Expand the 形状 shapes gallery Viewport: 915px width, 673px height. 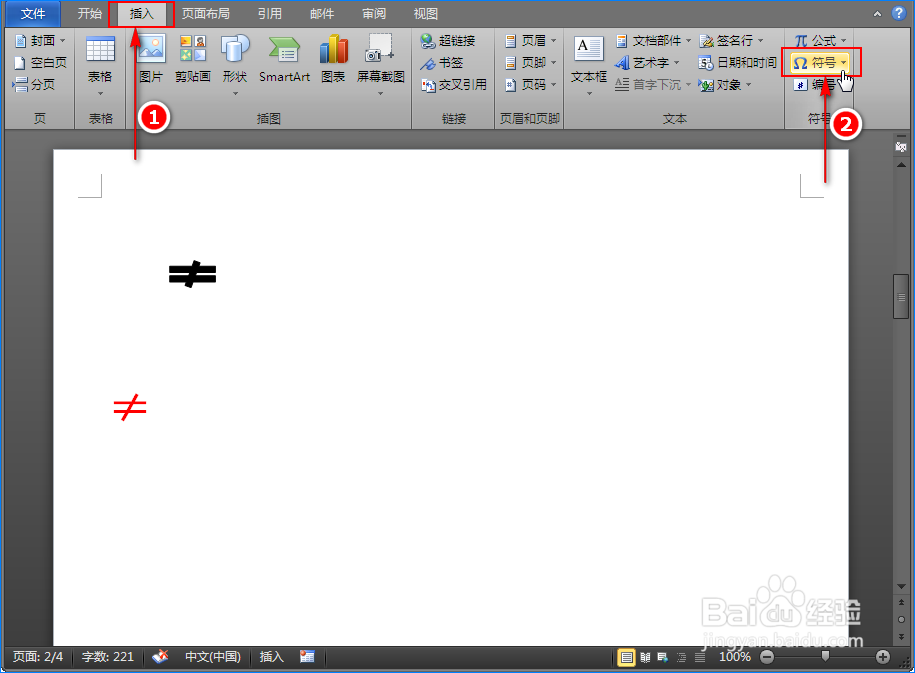235,60
